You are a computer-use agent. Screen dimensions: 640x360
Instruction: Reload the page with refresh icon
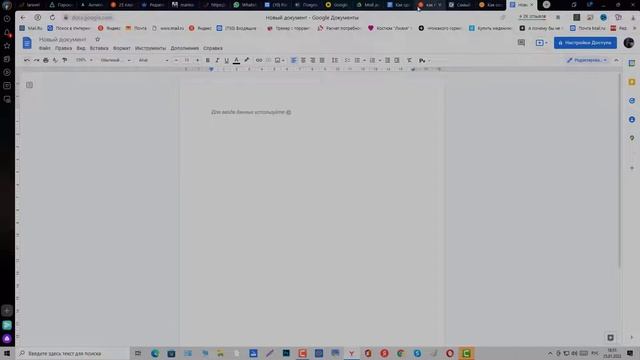(x=52, y=18)
